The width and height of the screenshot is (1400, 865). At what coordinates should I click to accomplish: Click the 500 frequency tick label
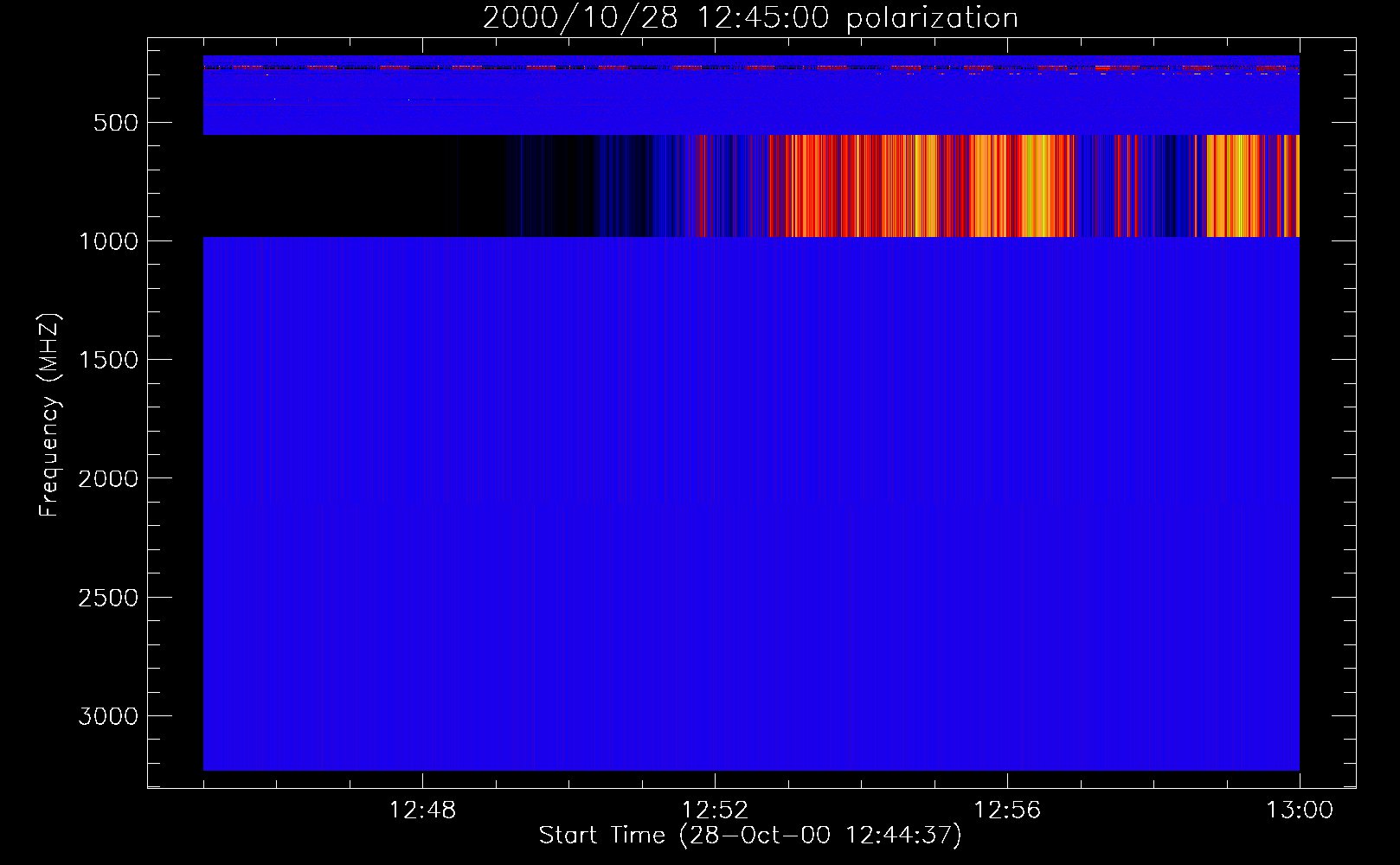point(116,123)
